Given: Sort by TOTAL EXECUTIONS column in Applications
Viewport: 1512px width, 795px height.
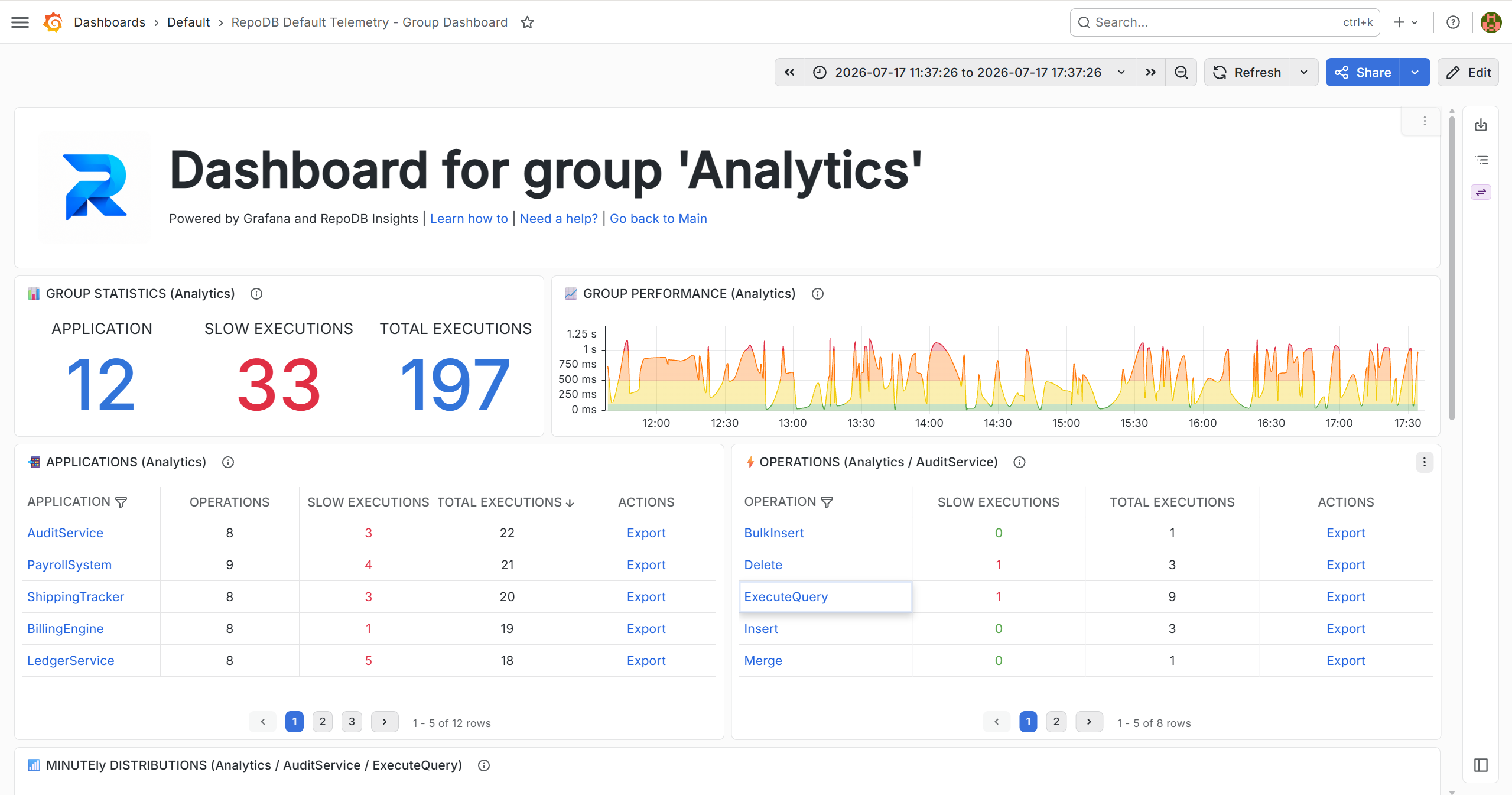Looking at the screenshot, I should coord(506,502).
